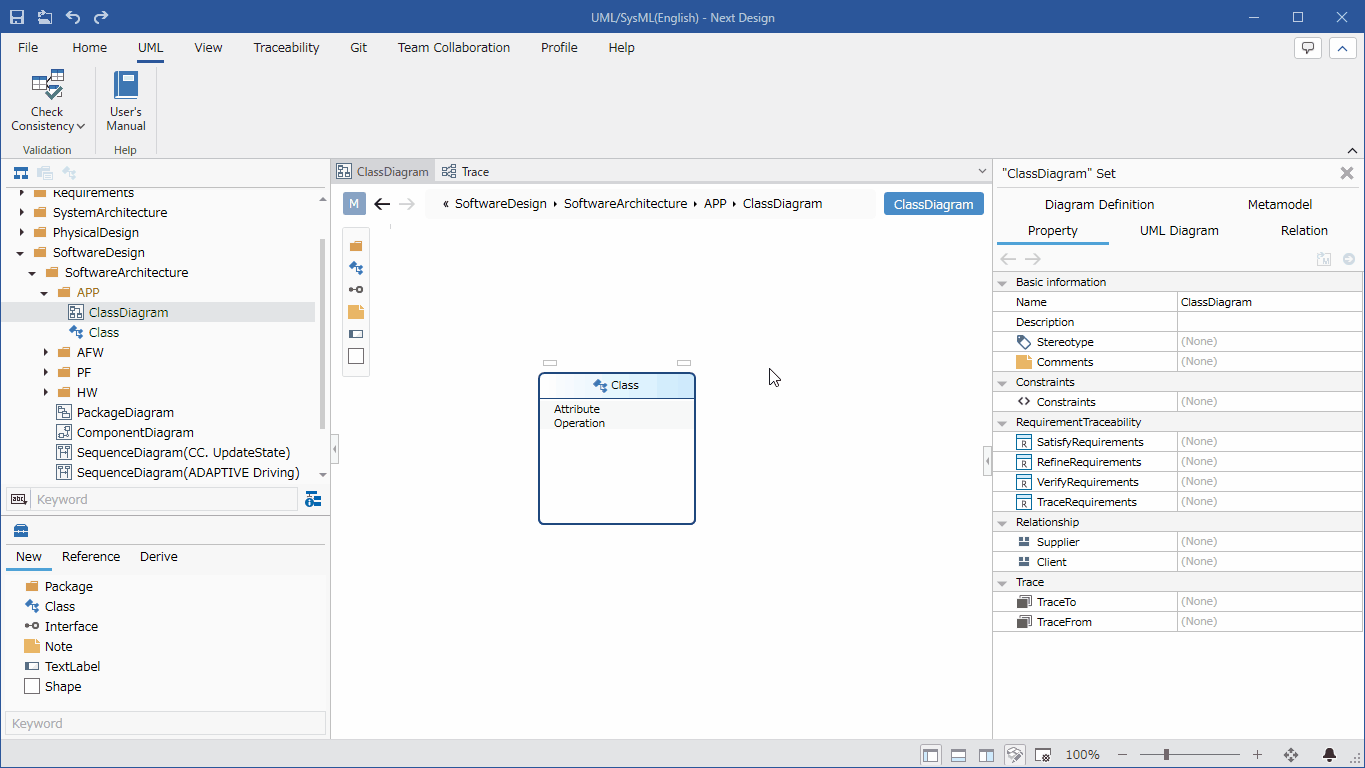Click APP in the breadcrumb

[715, 203]
